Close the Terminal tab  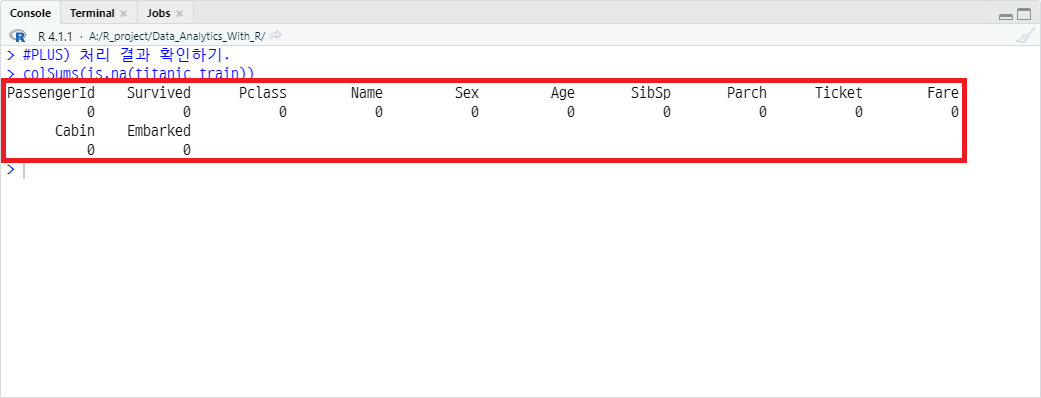pos(123,13)
